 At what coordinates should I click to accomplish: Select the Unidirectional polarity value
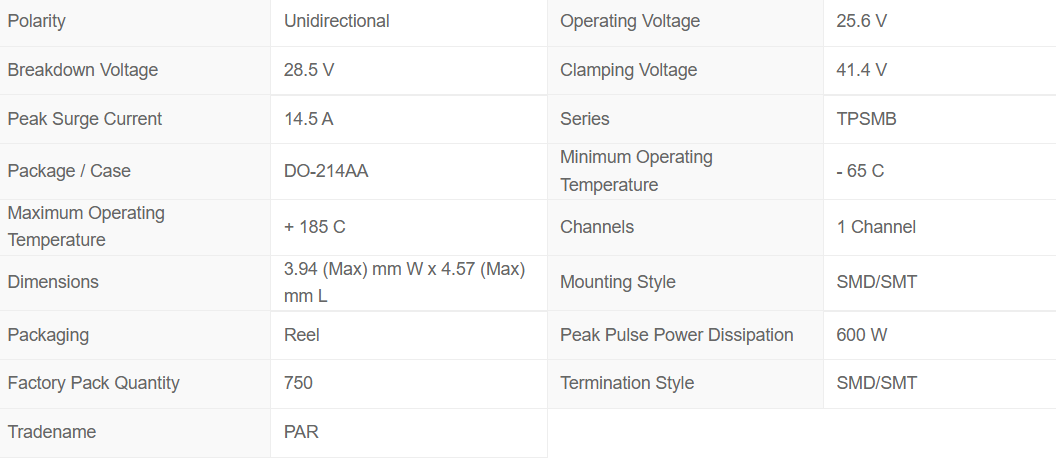(337, 21)
